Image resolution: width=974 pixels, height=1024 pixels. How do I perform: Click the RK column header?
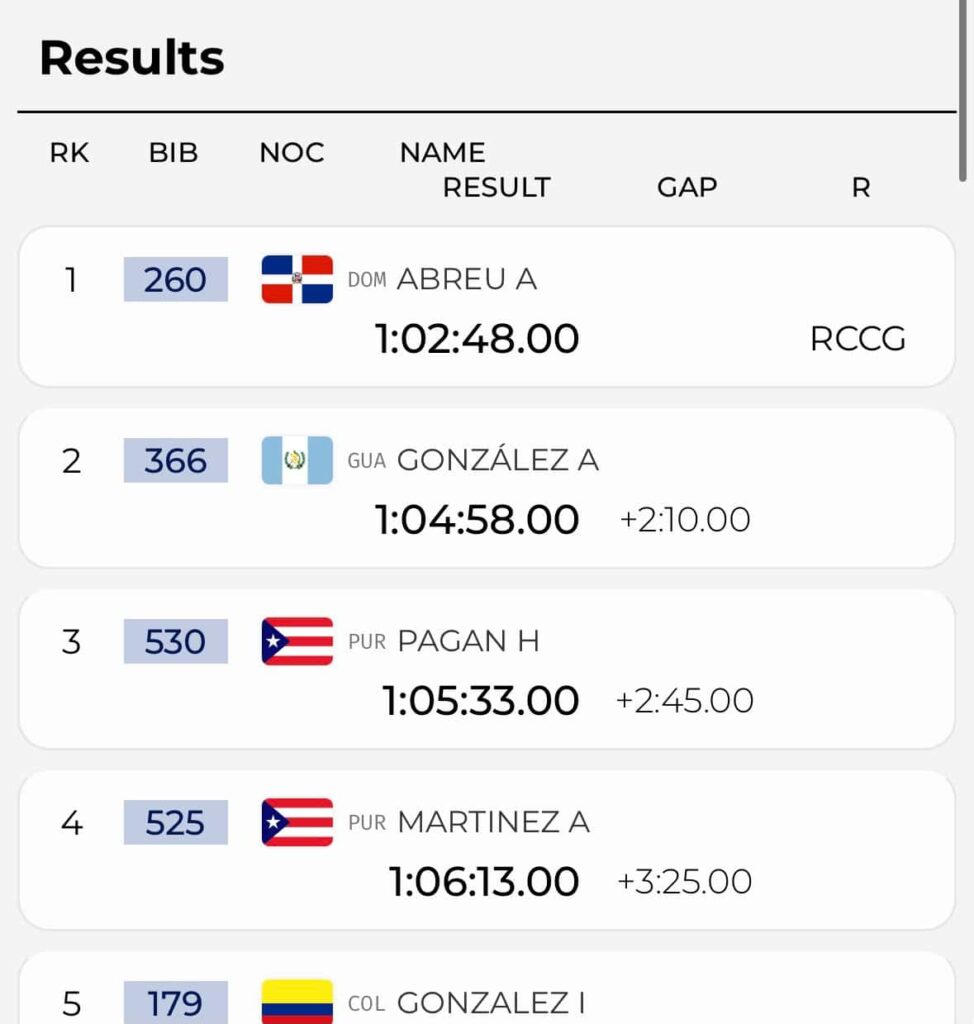click(69, 153)
